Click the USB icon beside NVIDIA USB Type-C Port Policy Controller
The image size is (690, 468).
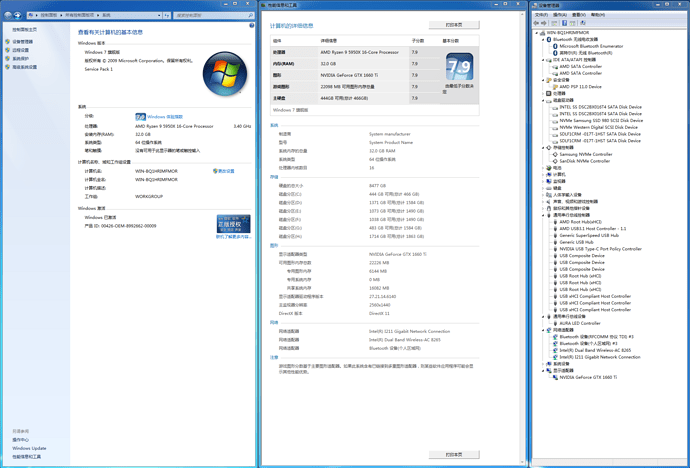click(x=555, y=249)
